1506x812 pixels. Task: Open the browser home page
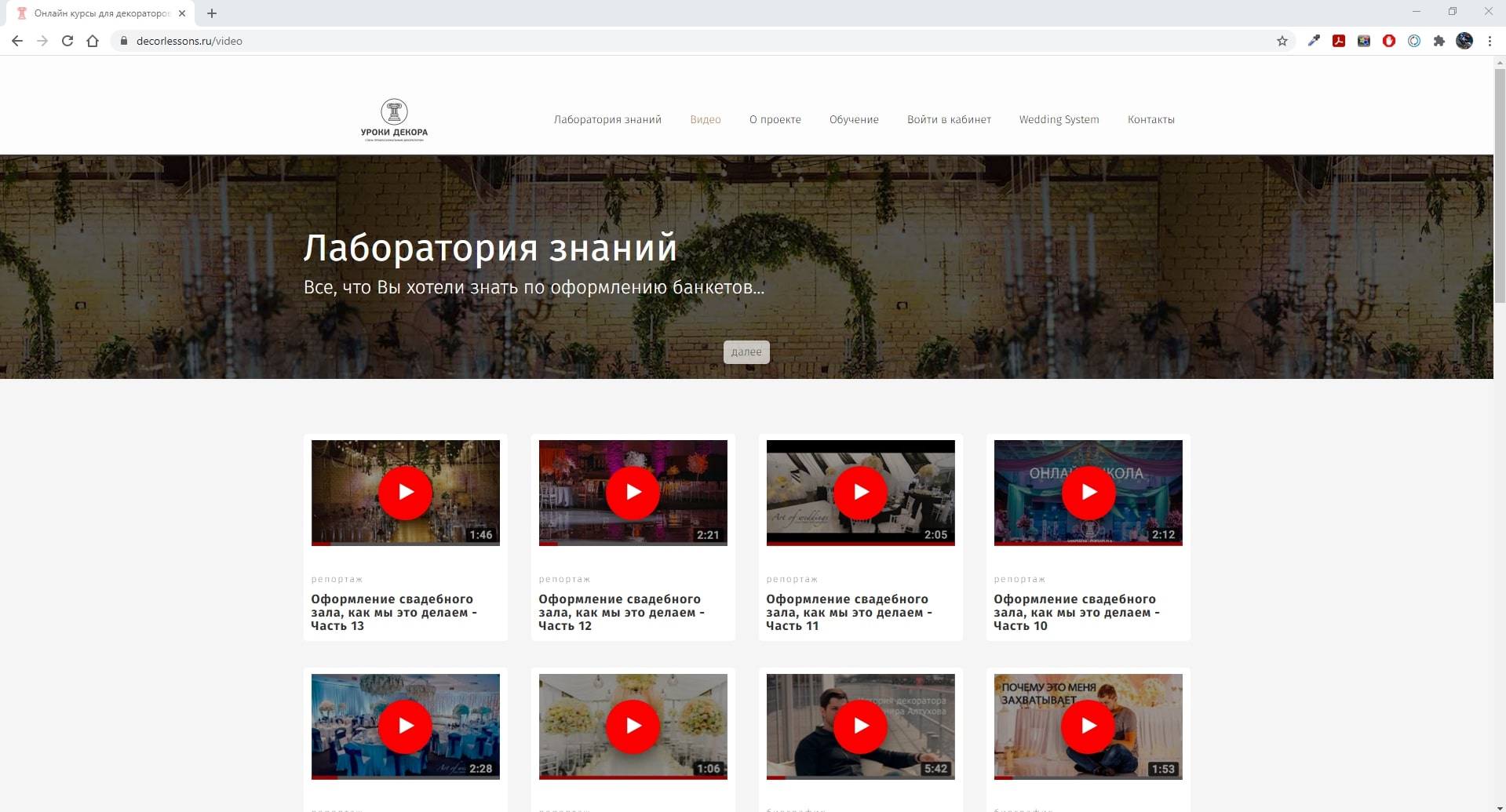pyautogui.click(x=93, y=41)
